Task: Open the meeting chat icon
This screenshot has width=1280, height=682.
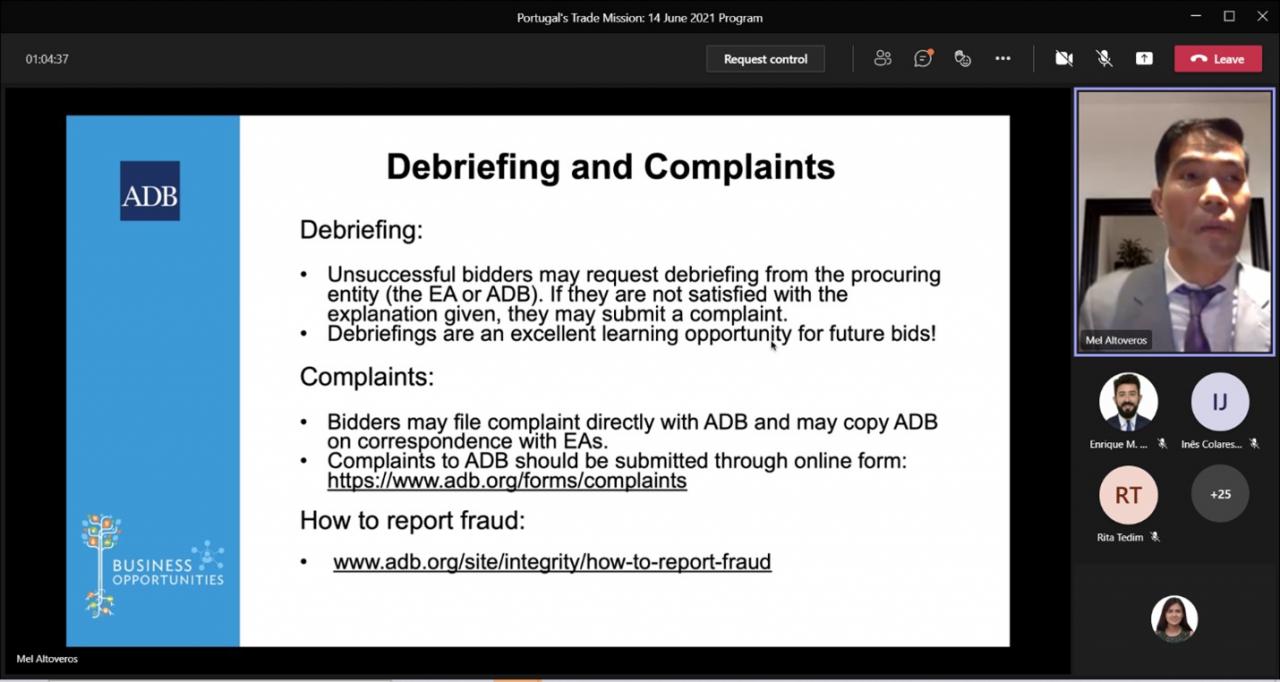Action: pos(923,59)
